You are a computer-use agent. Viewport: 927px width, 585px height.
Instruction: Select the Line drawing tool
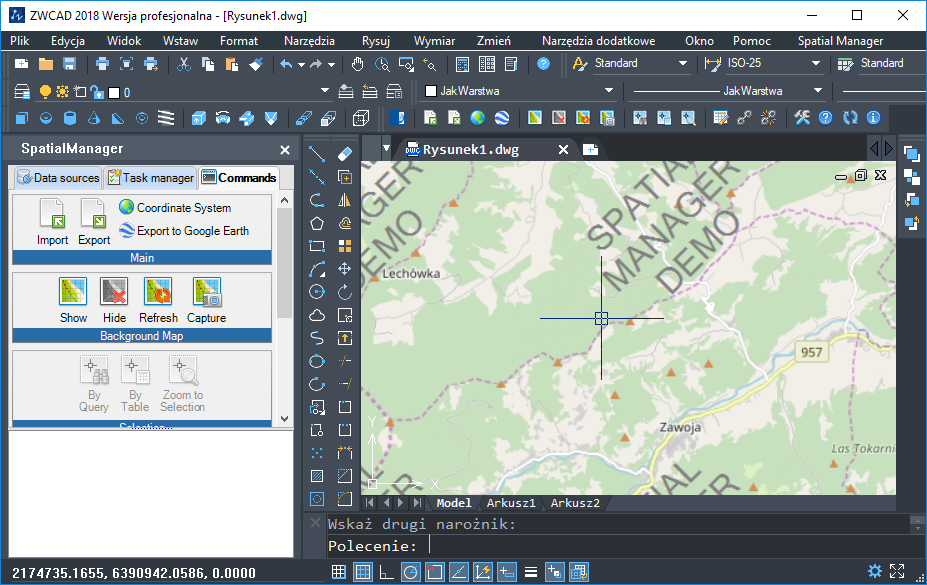point(317,154)
